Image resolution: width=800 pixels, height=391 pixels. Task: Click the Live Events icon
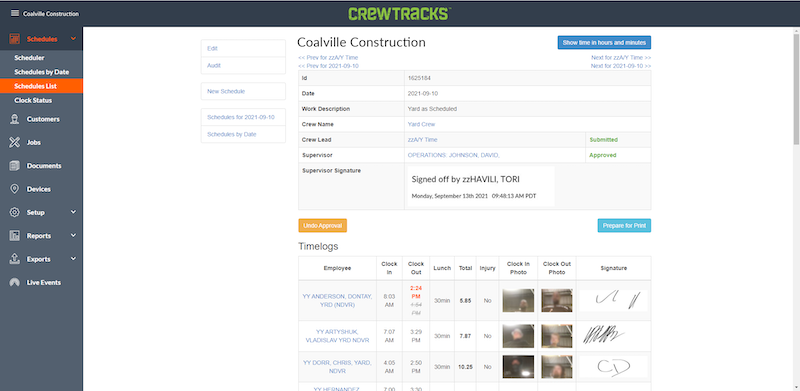tap(14, 282)
